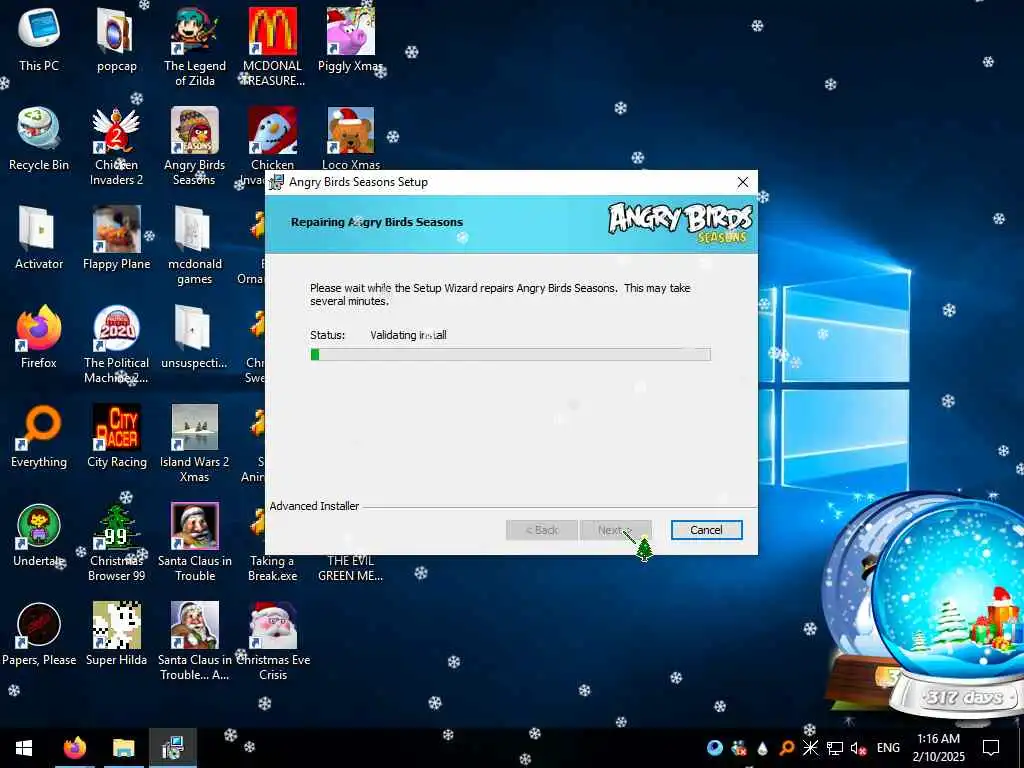The height and width of the screenshot is (768, 1024).
Task: Click the white droplet tray icon
Action: pyautogui.click(x=763, y=748)
